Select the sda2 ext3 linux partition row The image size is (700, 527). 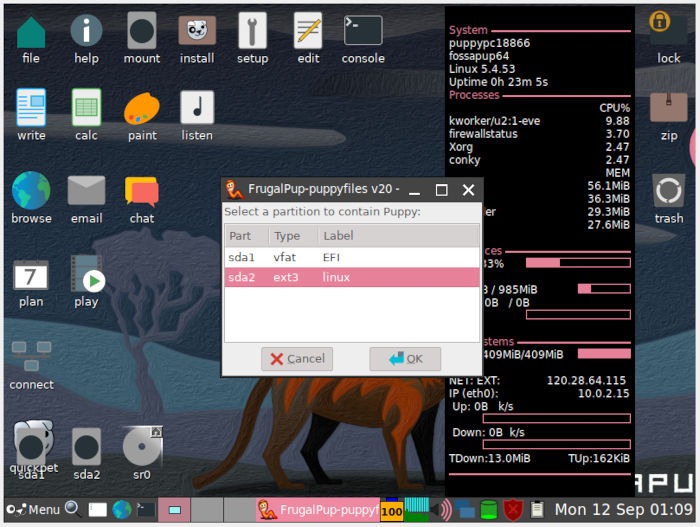click(x=352, y=277)
